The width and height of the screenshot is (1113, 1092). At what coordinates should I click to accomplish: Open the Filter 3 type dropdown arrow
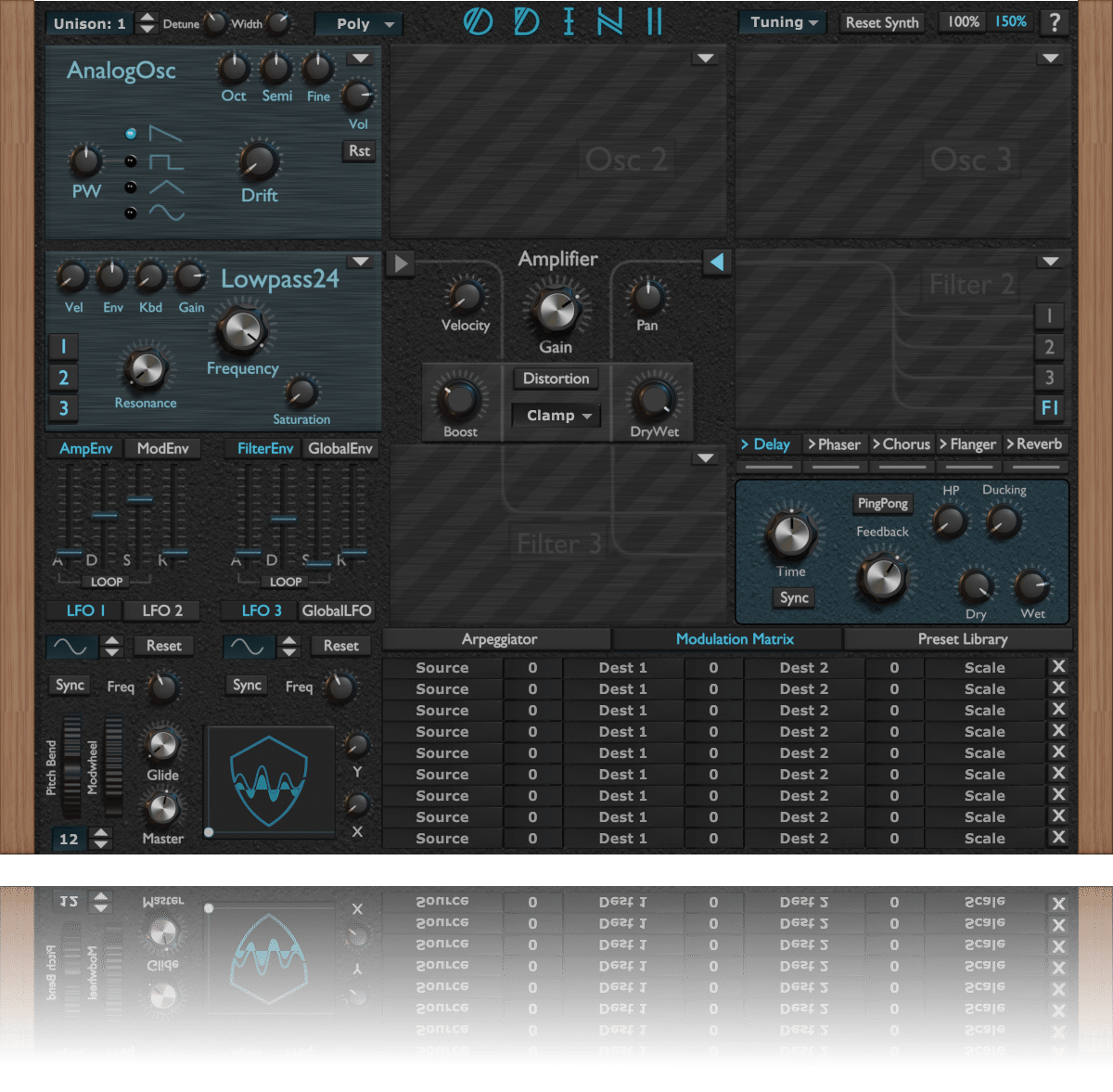tap(706, 458)
